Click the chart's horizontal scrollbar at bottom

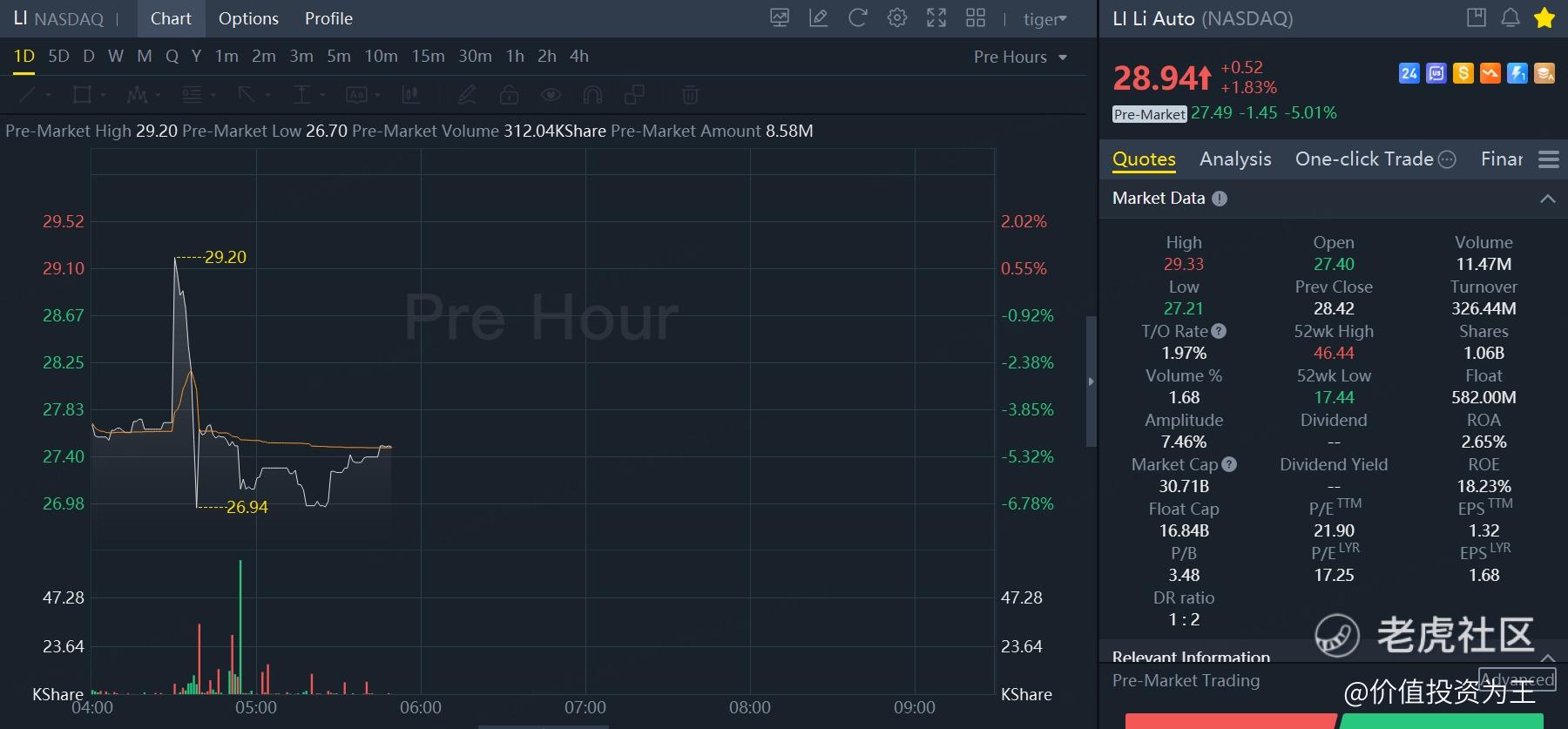point(544,726)
